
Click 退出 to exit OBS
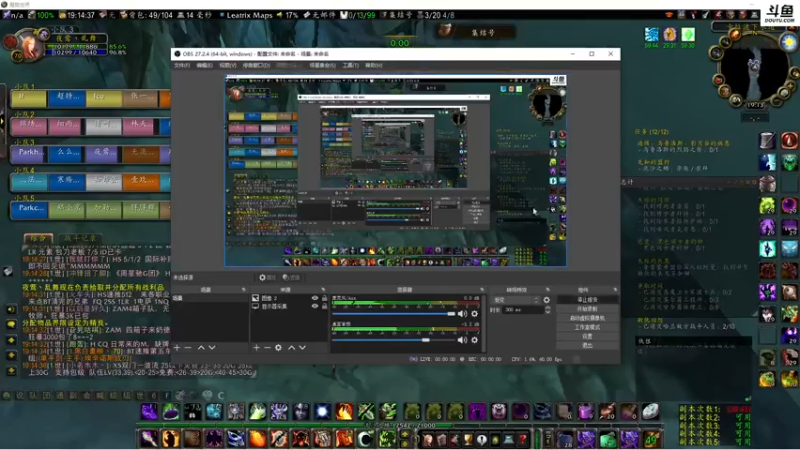tap(587, 345)
